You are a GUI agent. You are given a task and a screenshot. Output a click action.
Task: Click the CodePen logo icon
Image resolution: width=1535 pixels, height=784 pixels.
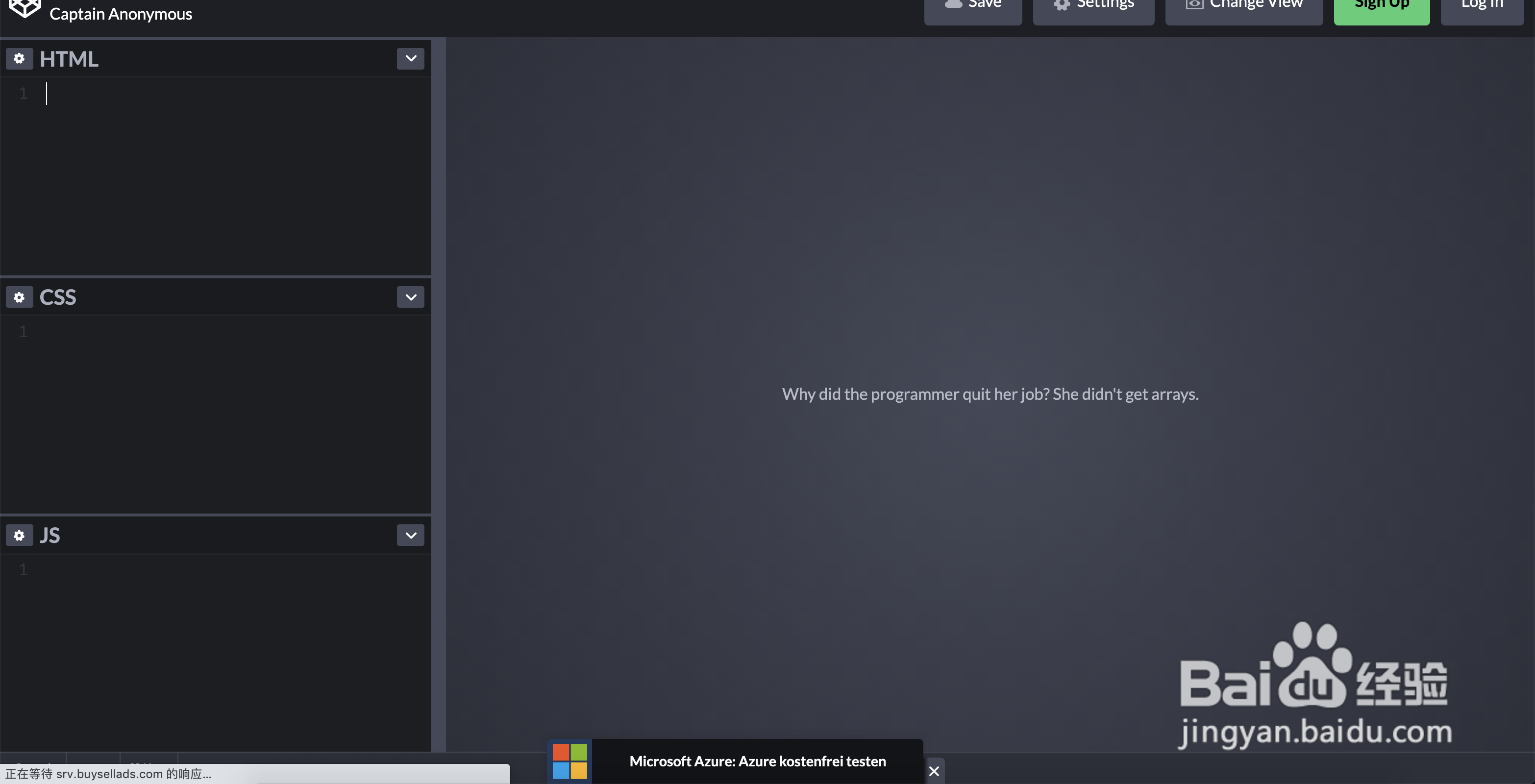coord(25,8)
